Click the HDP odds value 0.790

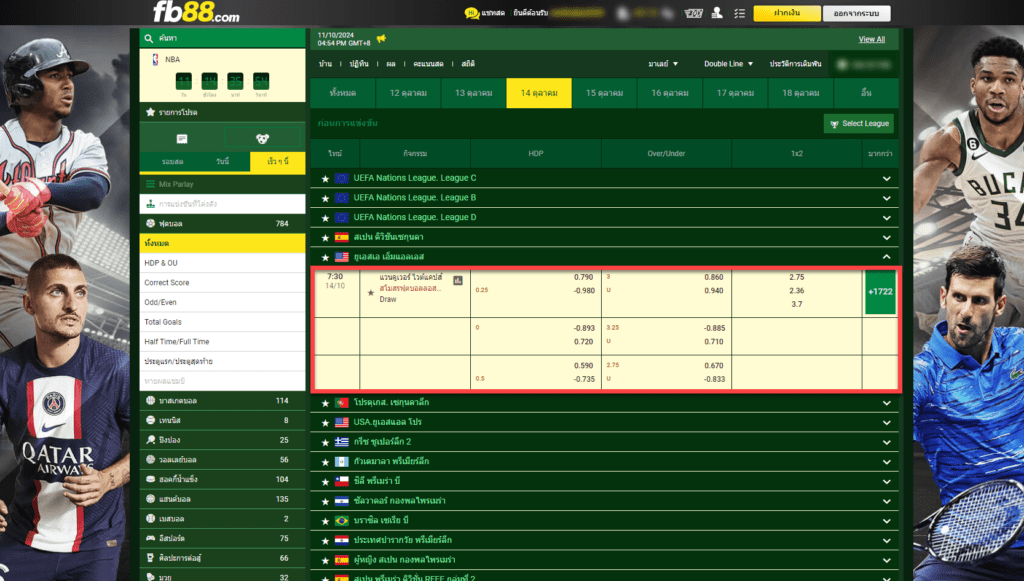tap(584, 277)
